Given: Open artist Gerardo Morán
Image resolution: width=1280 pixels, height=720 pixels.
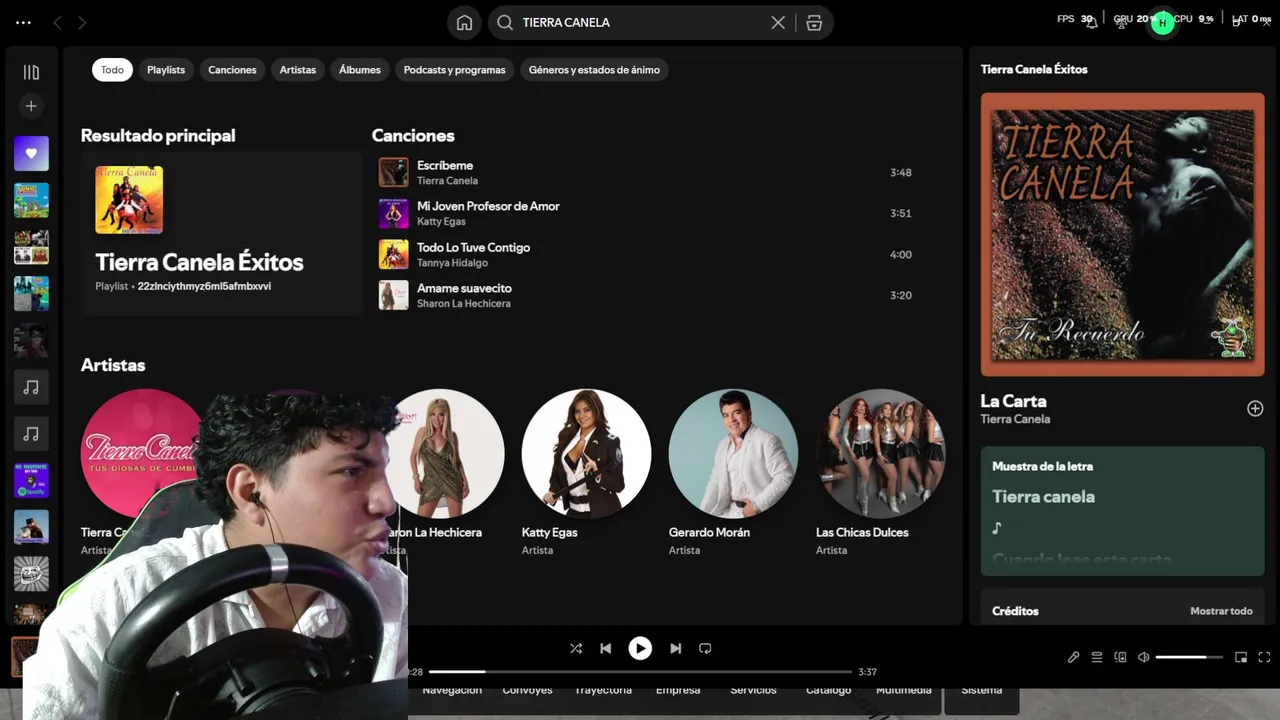Looking at the screenshot, I should 733,453.
